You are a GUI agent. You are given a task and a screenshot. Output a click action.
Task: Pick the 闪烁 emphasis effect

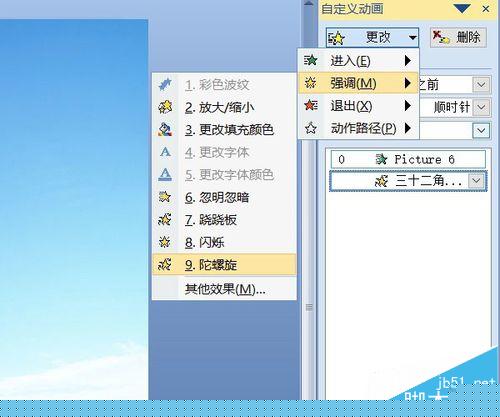pyautogui.click(x=224, y=242)
